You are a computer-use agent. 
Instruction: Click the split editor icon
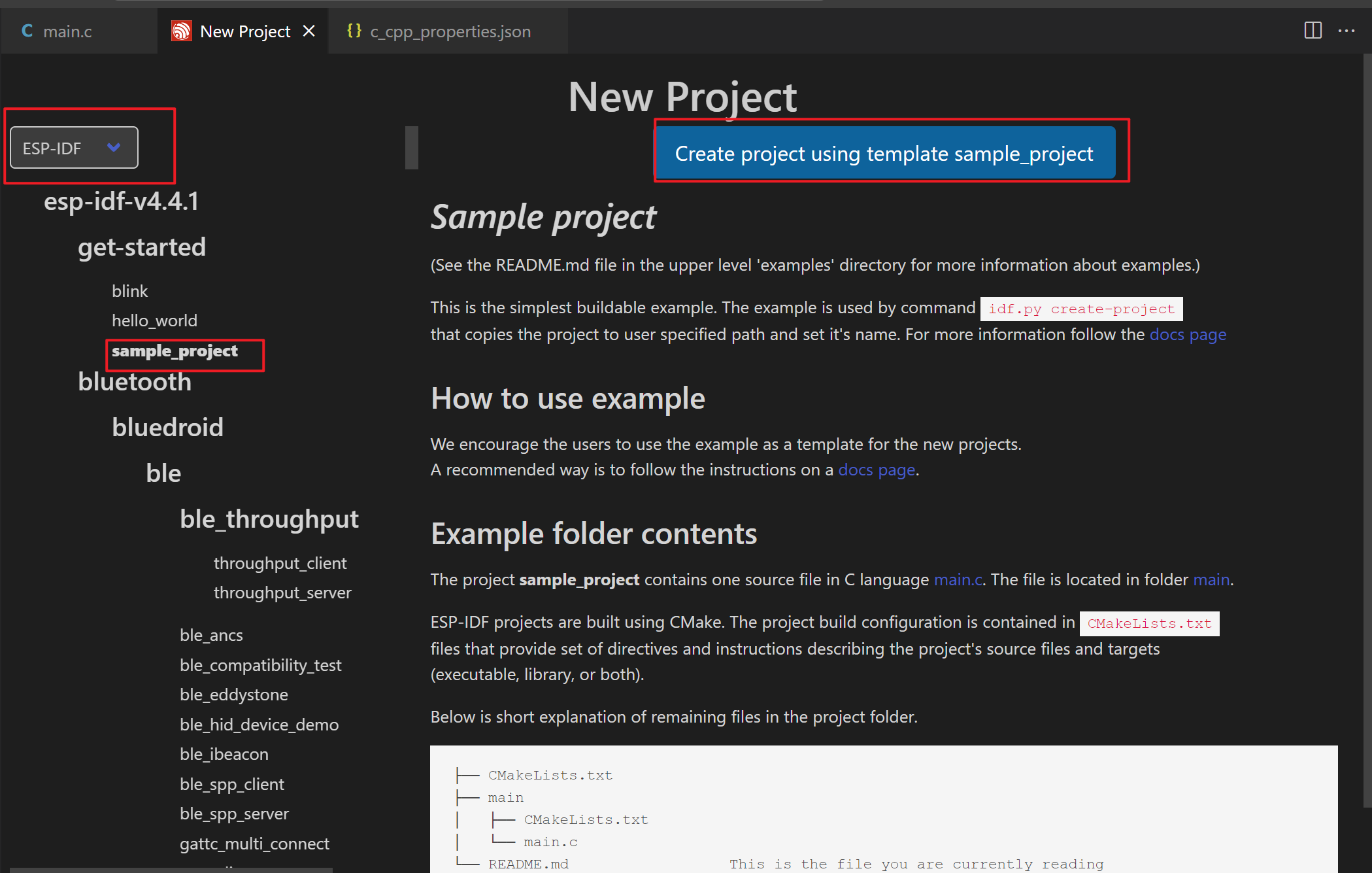[1313, 31]
